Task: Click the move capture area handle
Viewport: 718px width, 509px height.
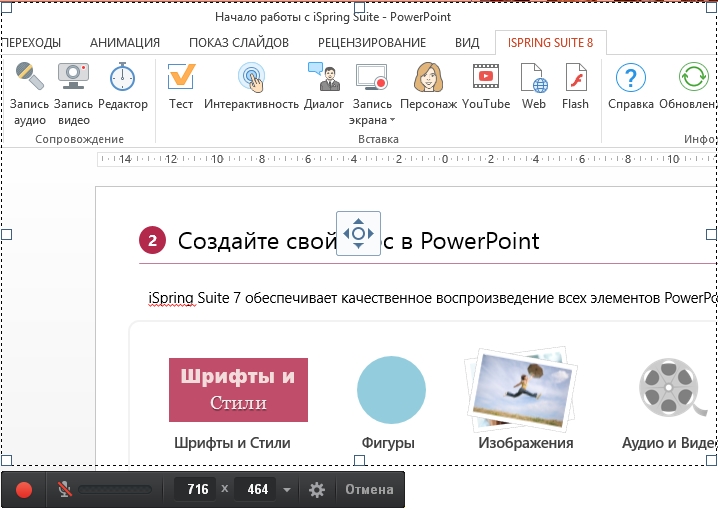Action: 359,233
